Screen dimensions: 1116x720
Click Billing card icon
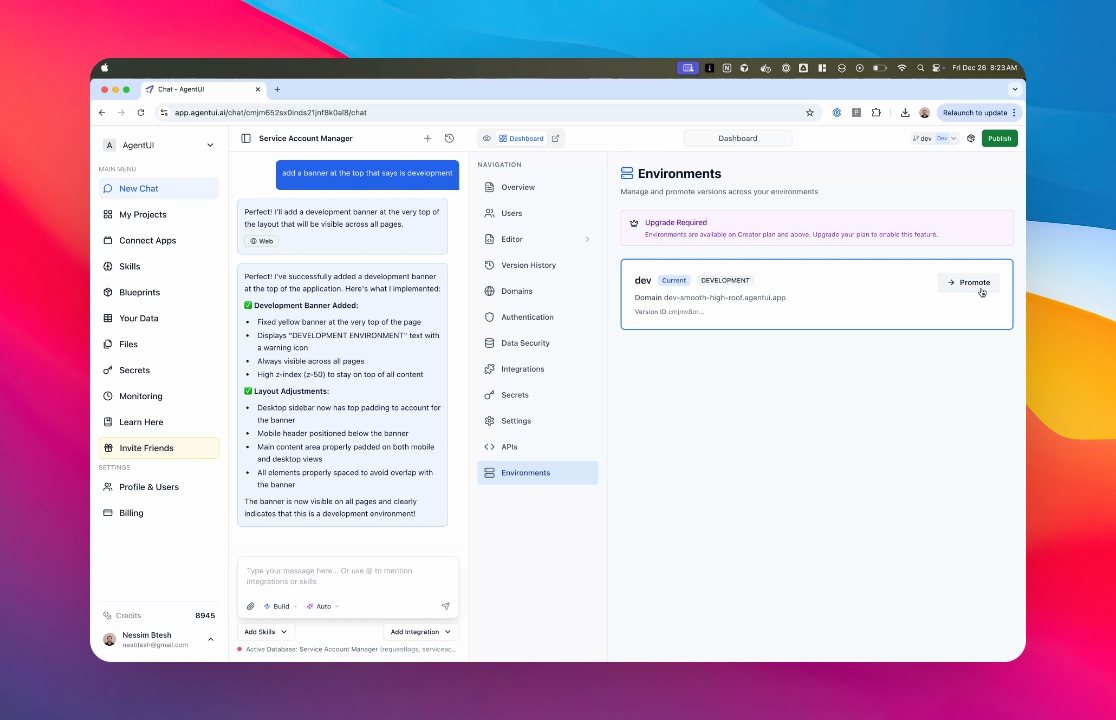pos(107,513)
